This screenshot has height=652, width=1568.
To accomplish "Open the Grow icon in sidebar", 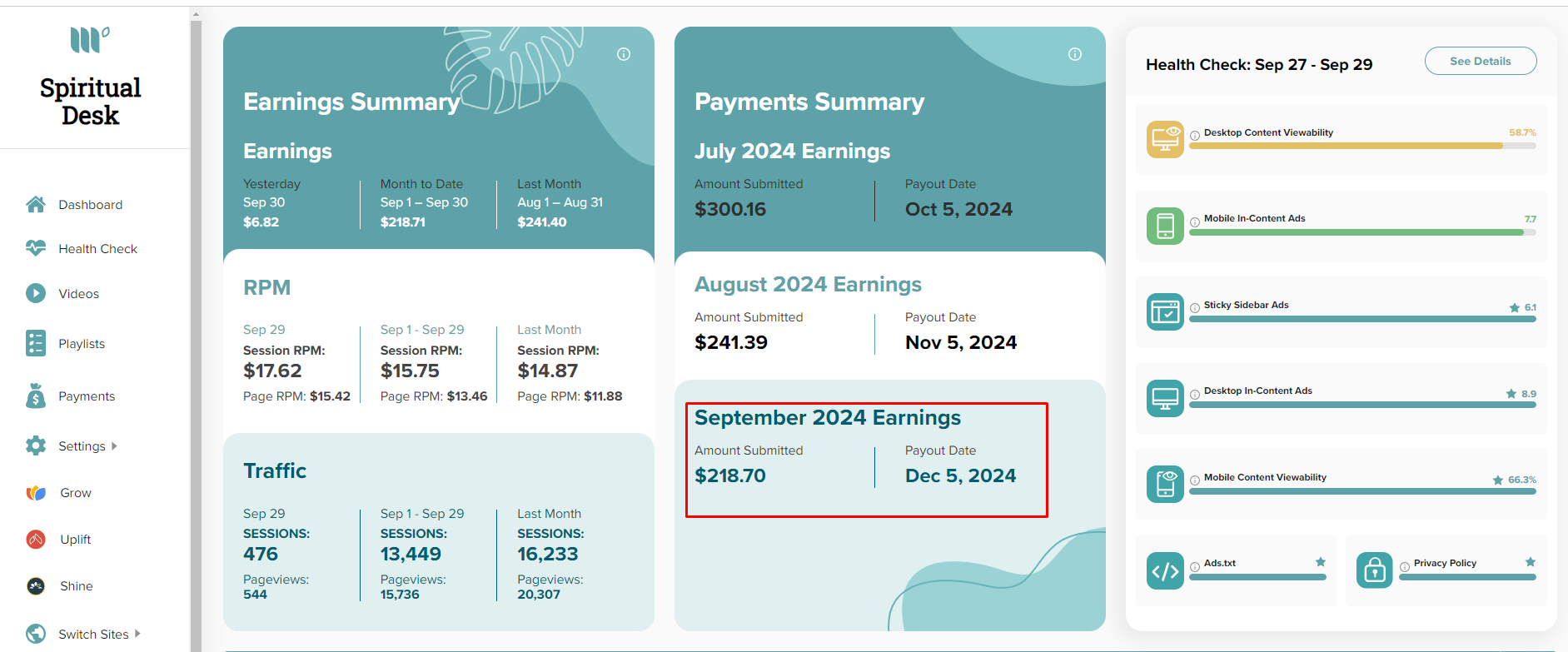I will [x=36, y=493].
